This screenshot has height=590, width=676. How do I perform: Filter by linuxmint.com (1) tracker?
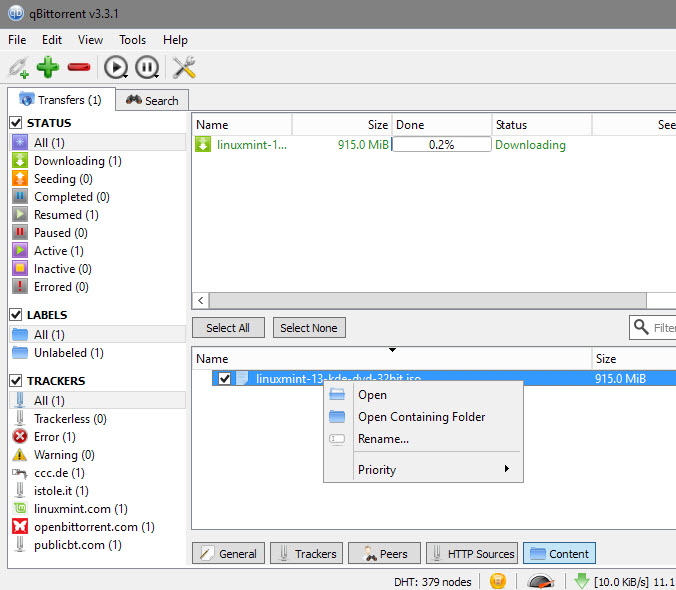click(81, 509)
